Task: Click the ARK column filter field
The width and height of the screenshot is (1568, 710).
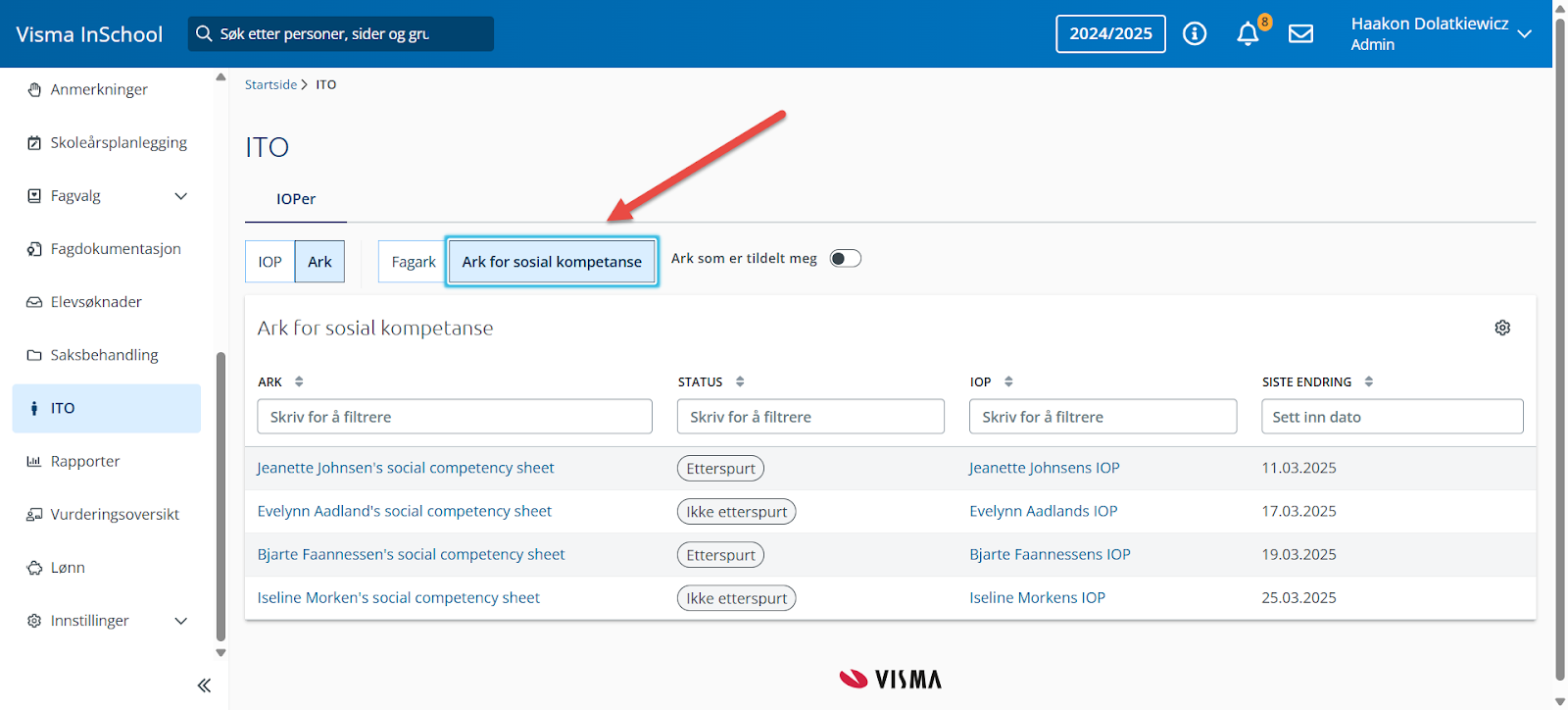Action: point(455,417)
